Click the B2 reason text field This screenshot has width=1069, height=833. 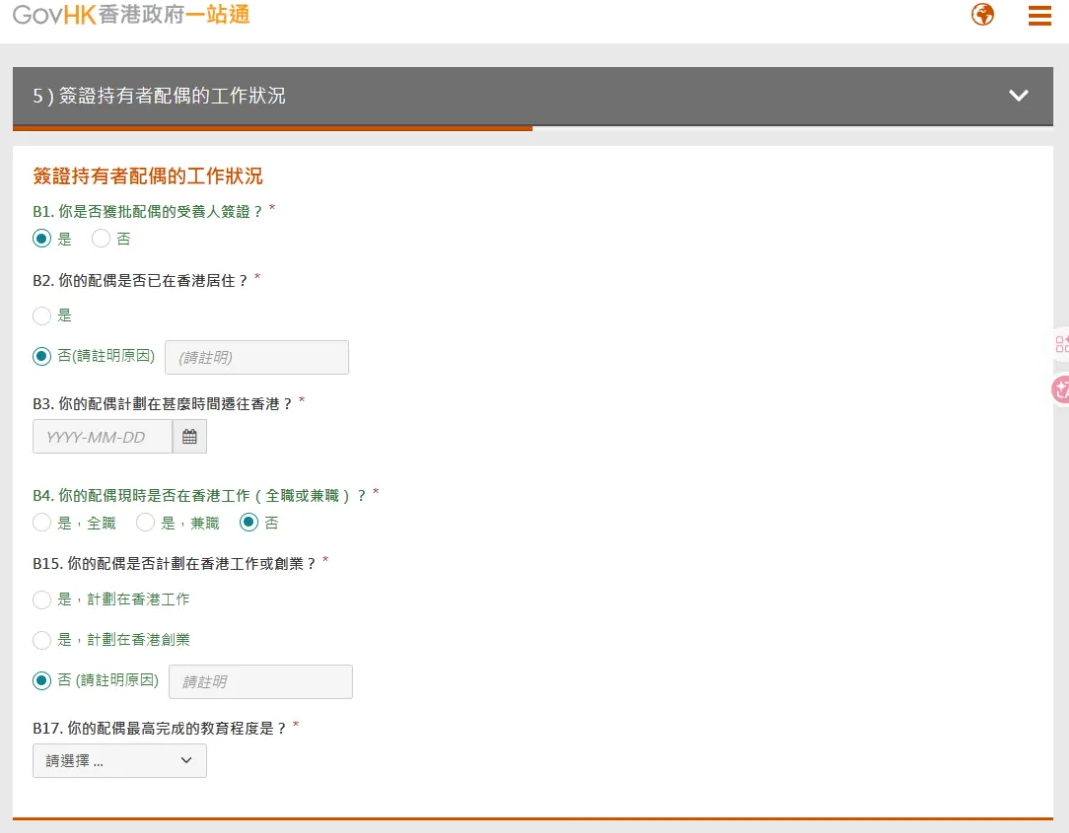pos(256,357)
